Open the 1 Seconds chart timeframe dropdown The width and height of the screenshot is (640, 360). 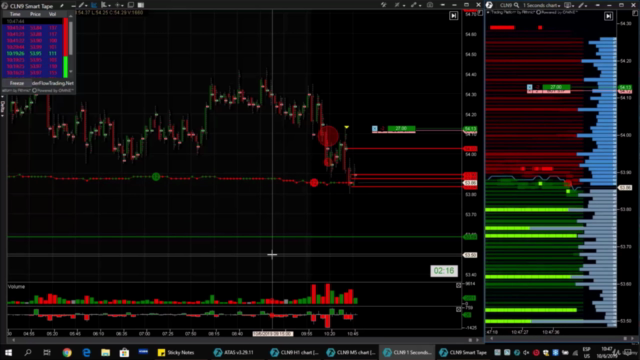[542, 5]
